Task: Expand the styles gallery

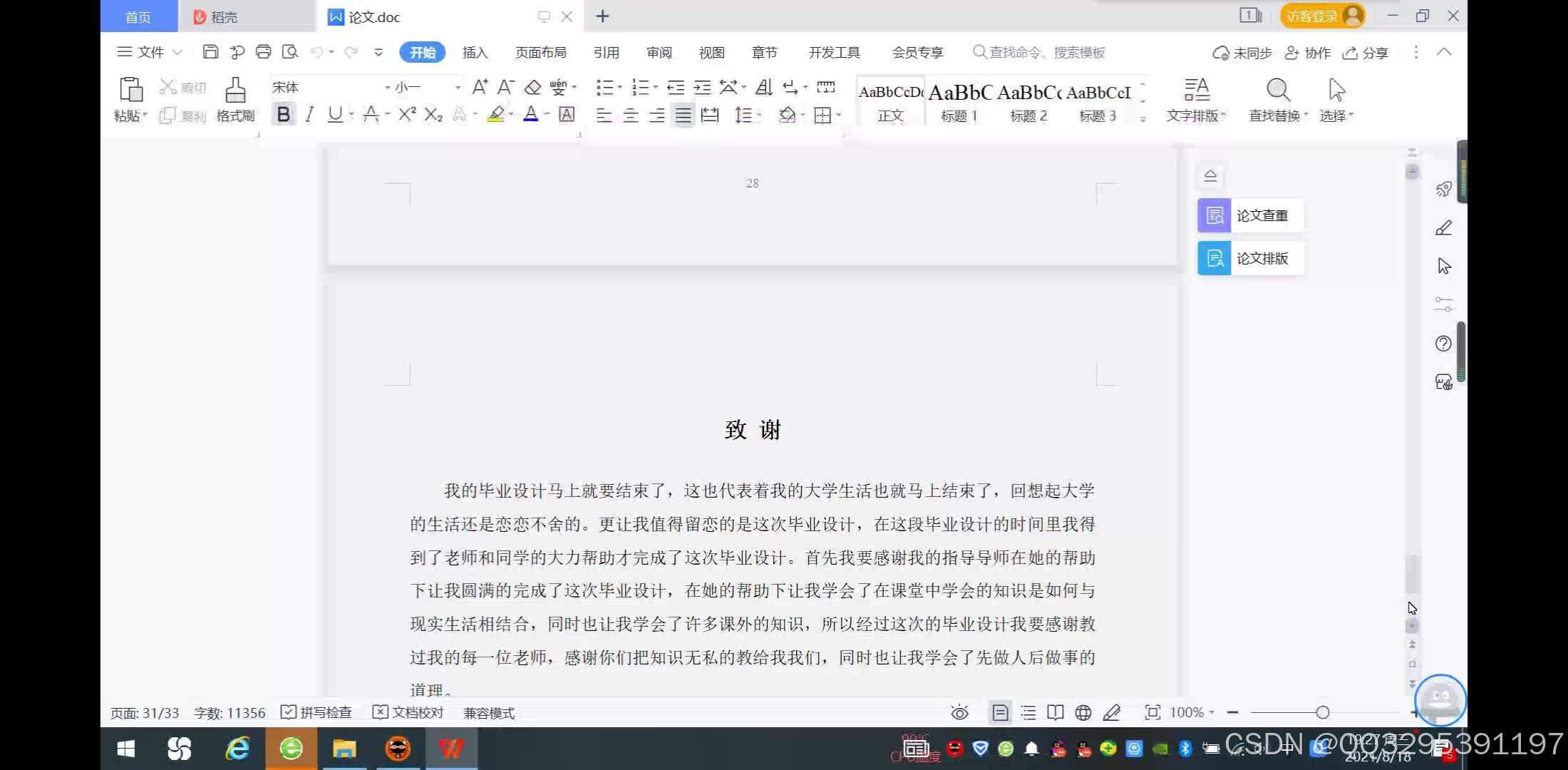Action: tap(1143, 119)
